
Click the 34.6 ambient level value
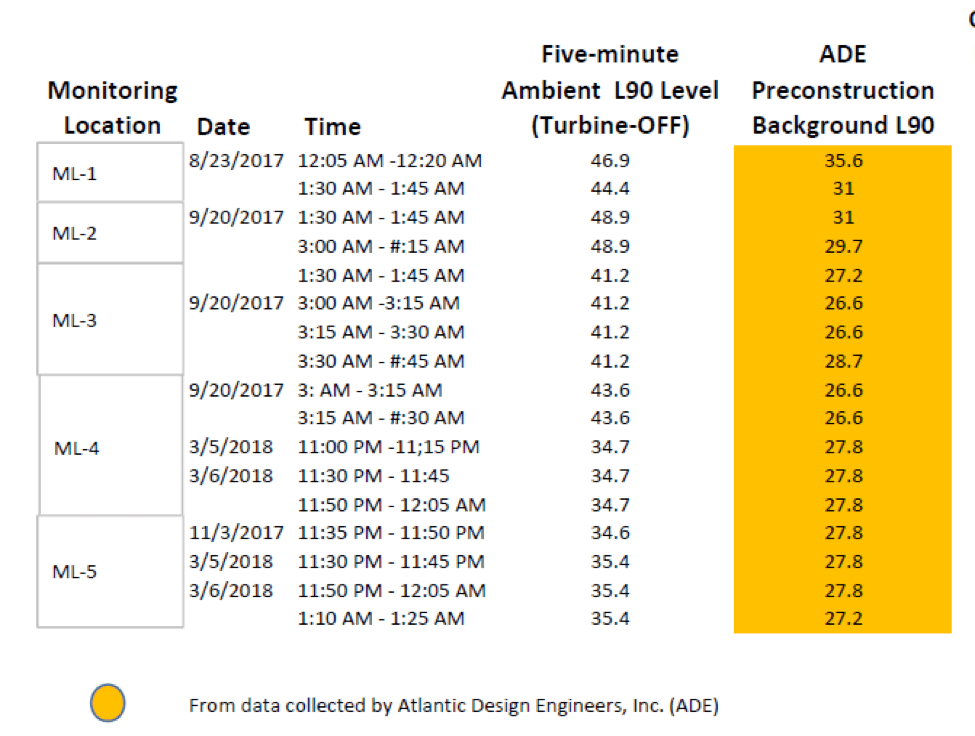click(610, 533)
